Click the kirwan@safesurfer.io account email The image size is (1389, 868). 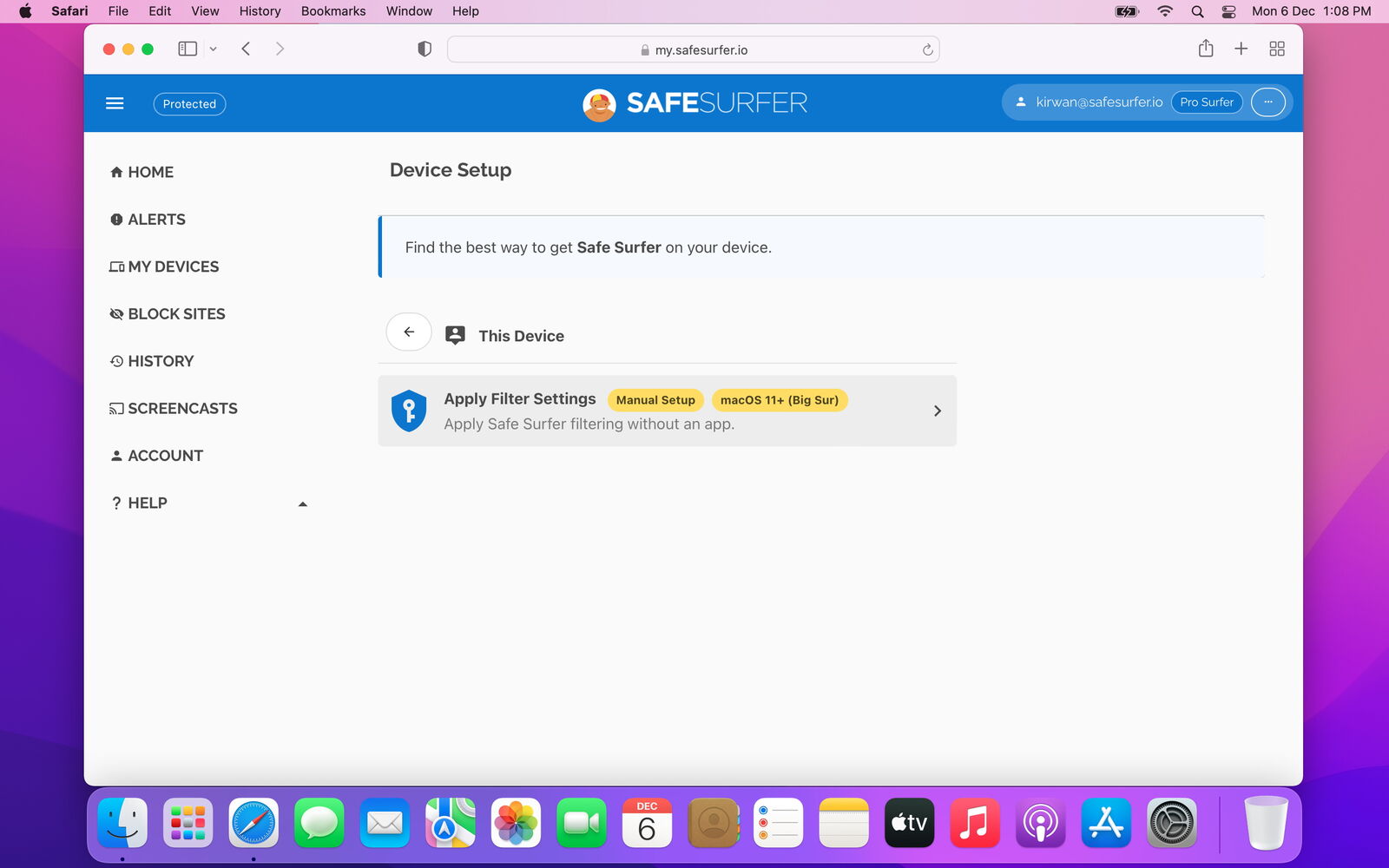click(1099, 102)
